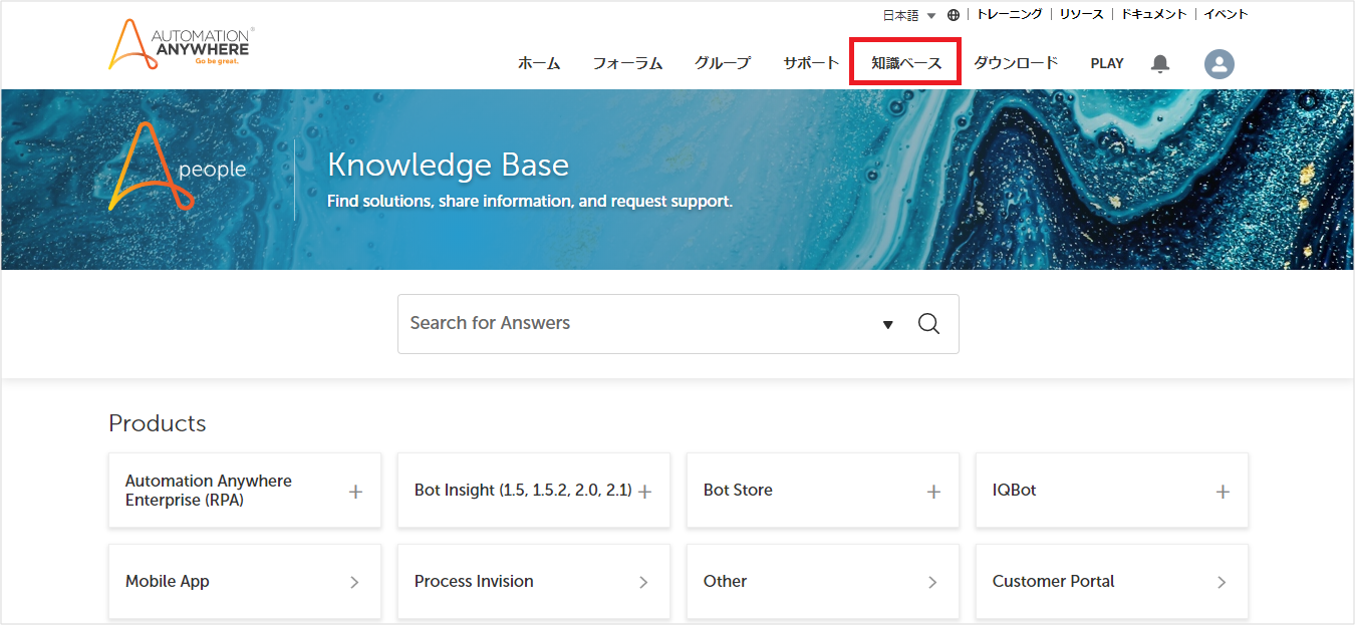Click the Process Invision label

point(474,581)
